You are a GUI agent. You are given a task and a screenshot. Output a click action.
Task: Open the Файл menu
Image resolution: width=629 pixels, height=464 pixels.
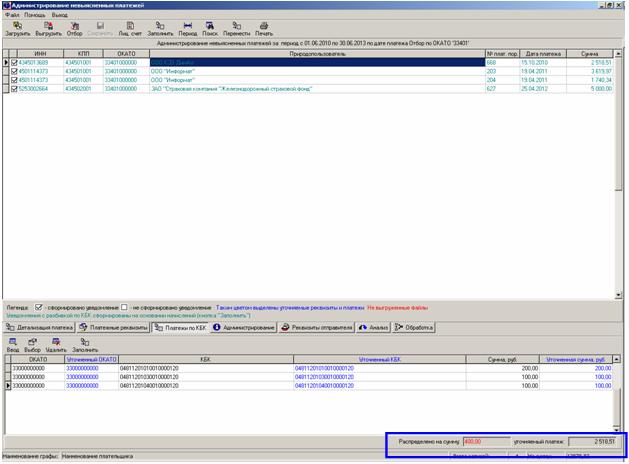pyautogui.click(x=12, y=16)
